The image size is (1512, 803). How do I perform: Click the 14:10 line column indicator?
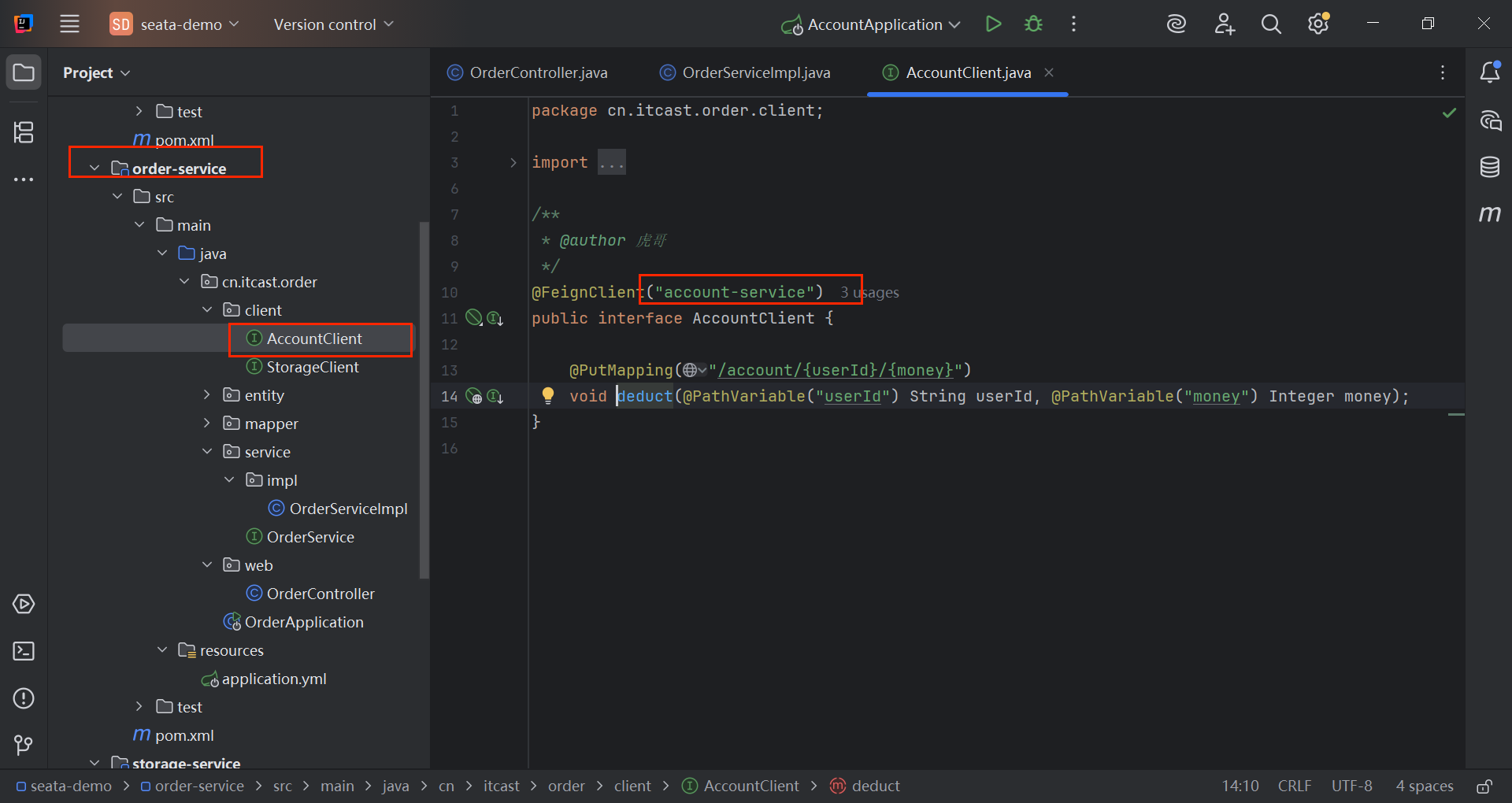(x=1240, y=786)
